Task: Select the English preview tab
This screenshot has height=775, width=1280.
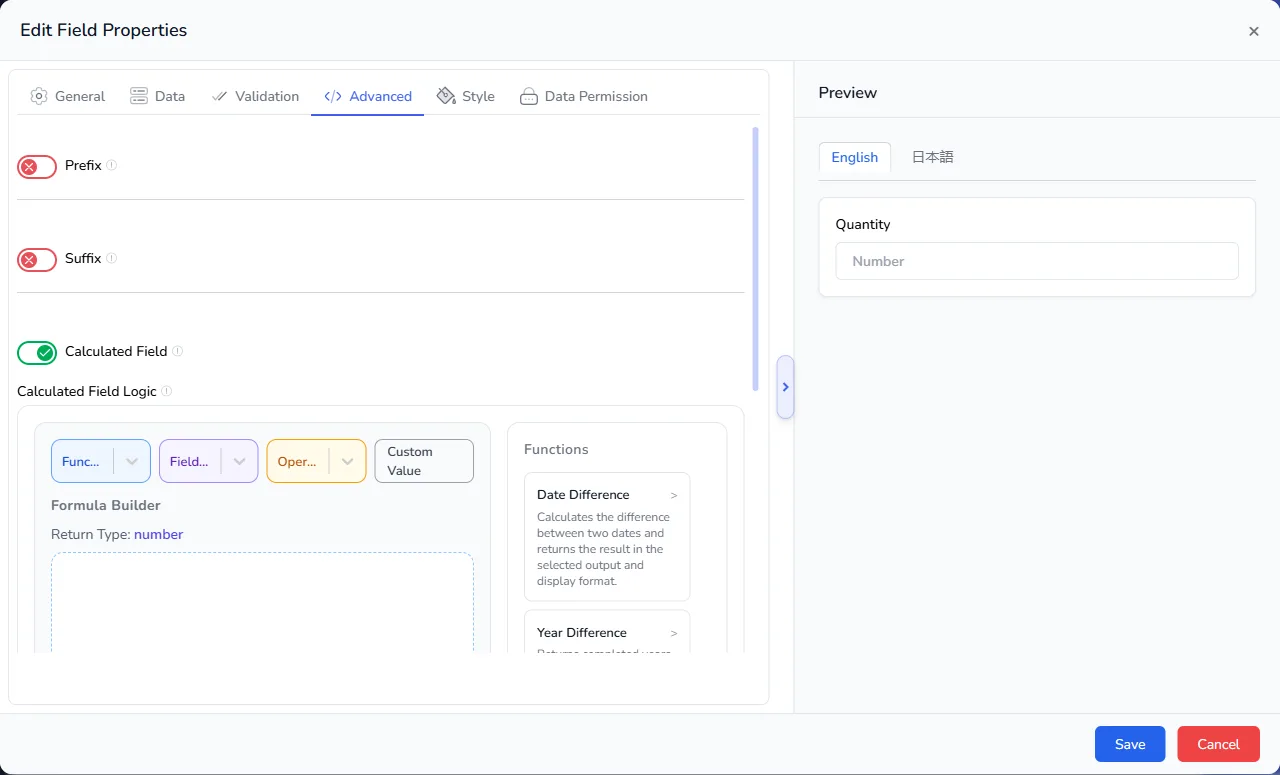Action: pyautogui.click(x=855, y=157)
